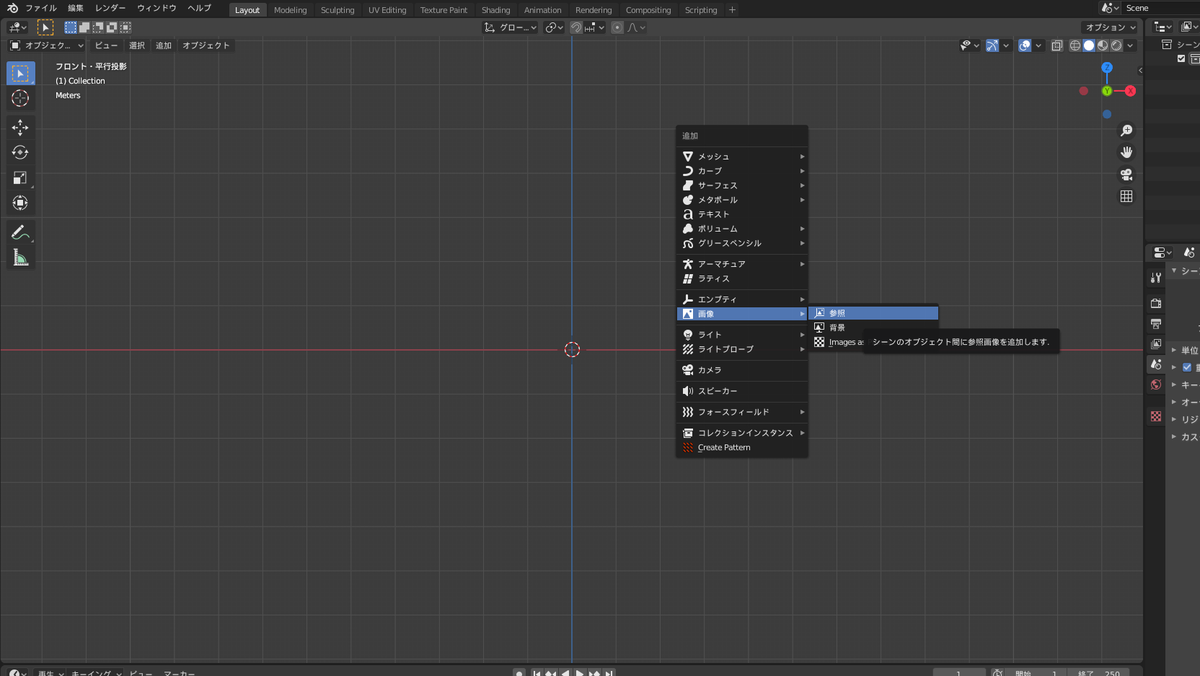Open the gizmo options dropdown arrow

coord(1006,45)
